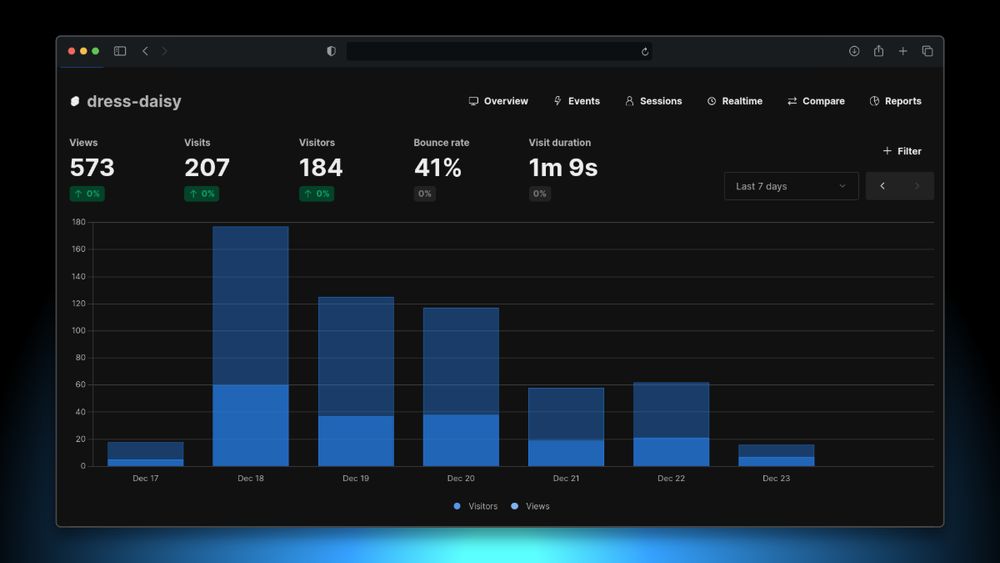The width and height of the screenshot is (1000, 563).
Task: Expand the Last 7 days dropdown
Action: 791,186
